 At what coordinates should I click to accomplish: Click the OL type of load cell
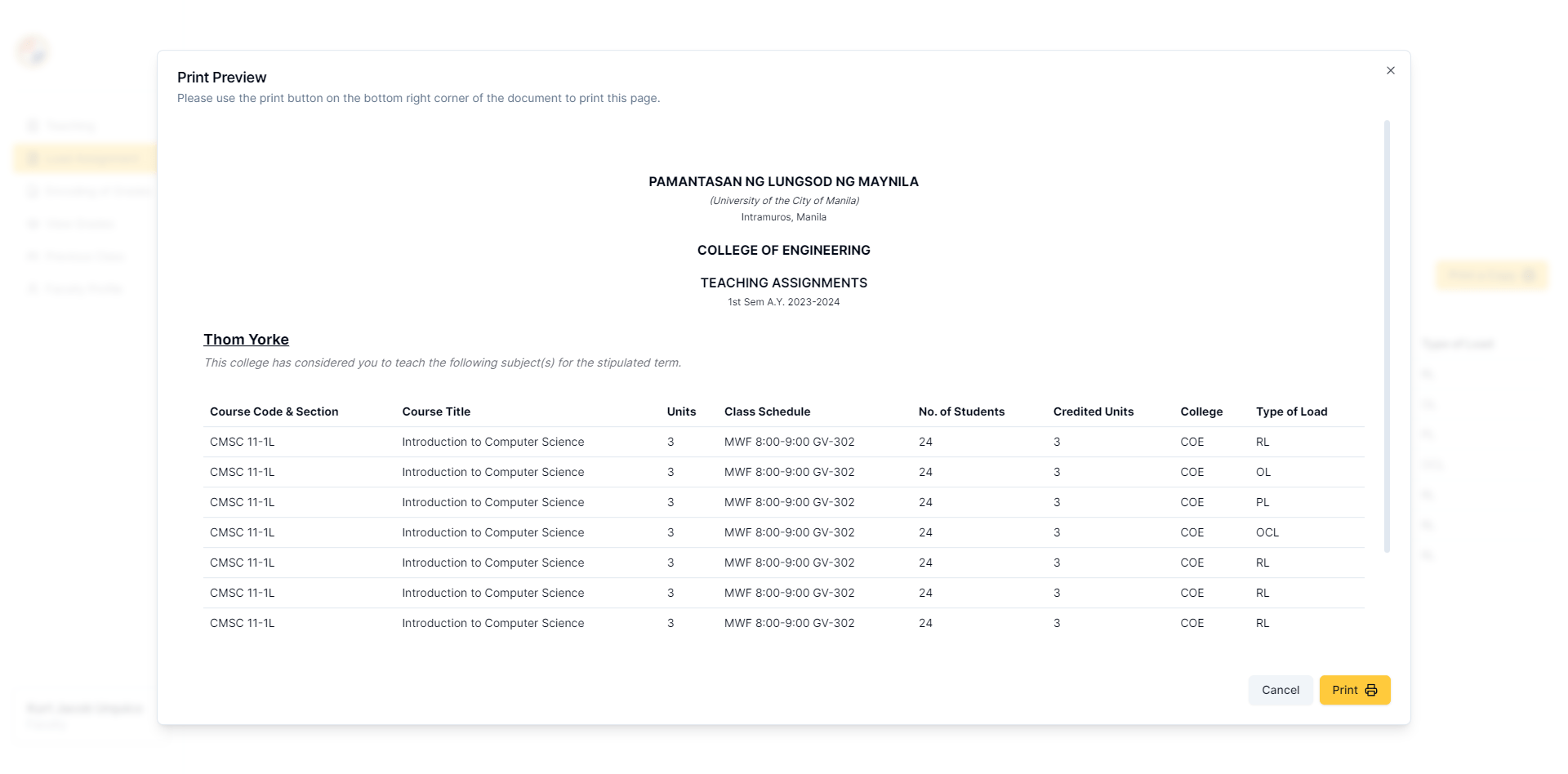point(1263,472)
